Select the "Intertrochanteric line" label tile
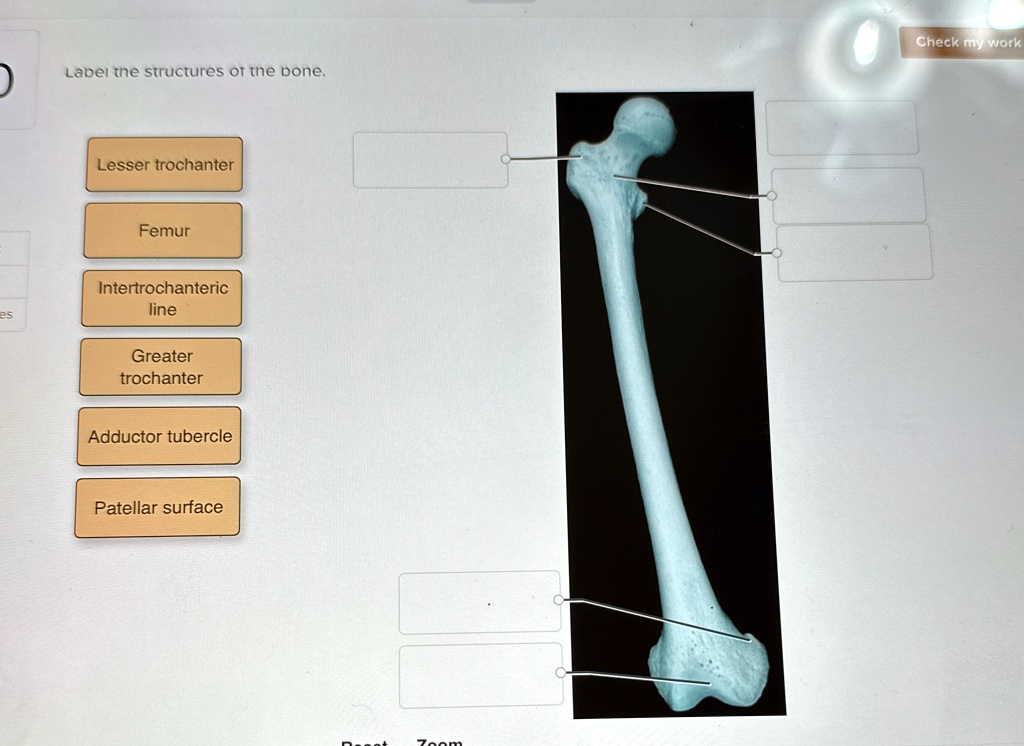1024x746 pixels. 161,297
